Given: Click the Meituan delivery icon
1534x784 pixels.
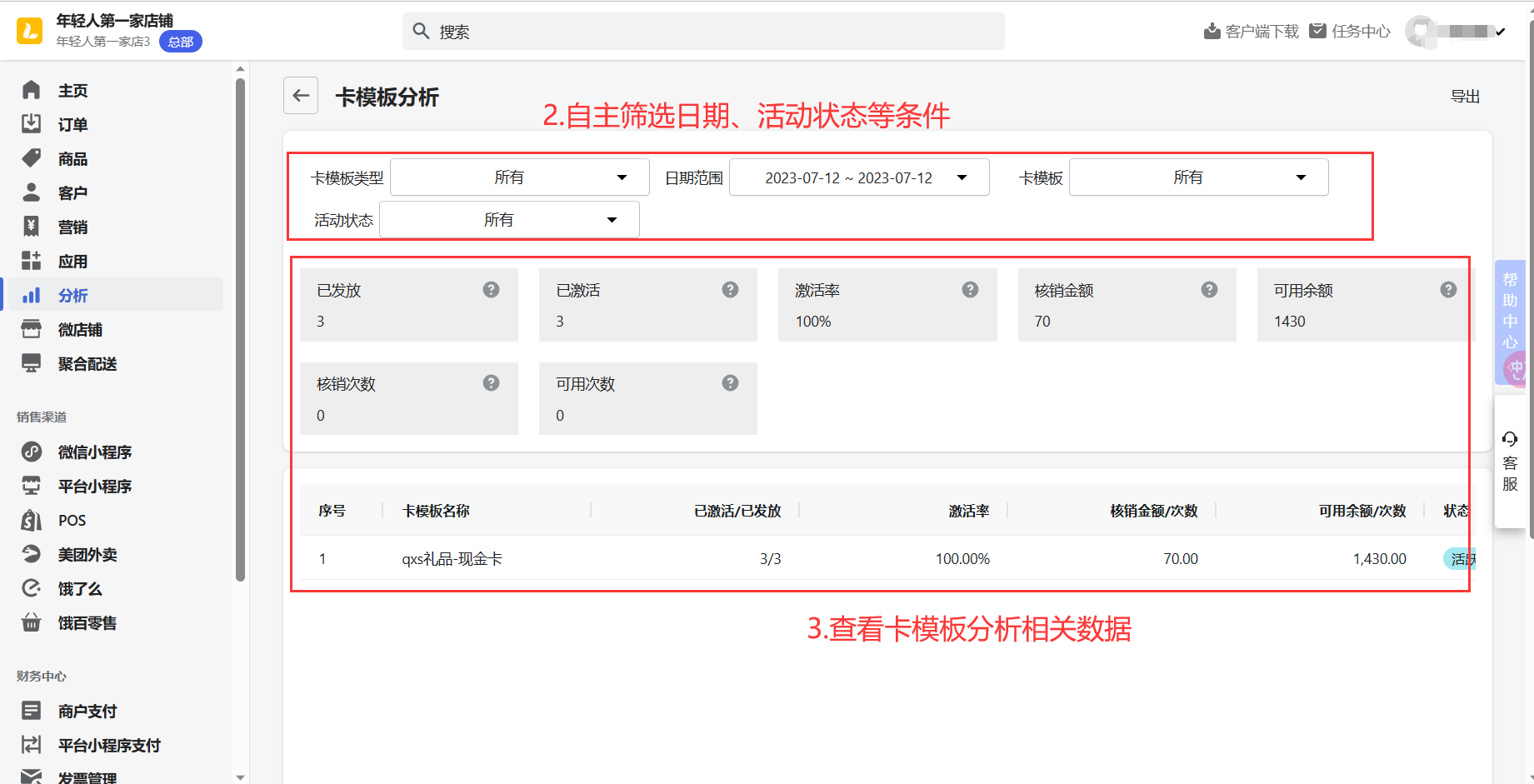Looking at the screenshot, I should coord(32,554).
